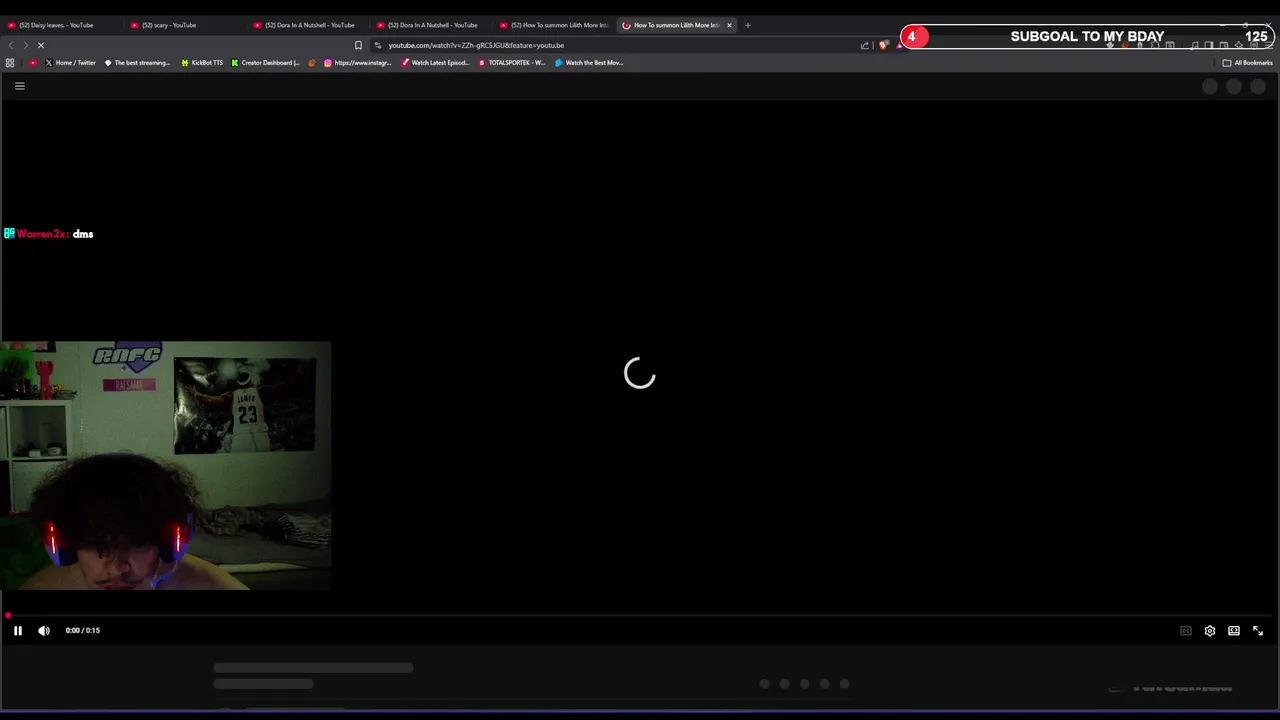
Task: Enter fullscreen mode in the player
Action: tap(1258, 631)
